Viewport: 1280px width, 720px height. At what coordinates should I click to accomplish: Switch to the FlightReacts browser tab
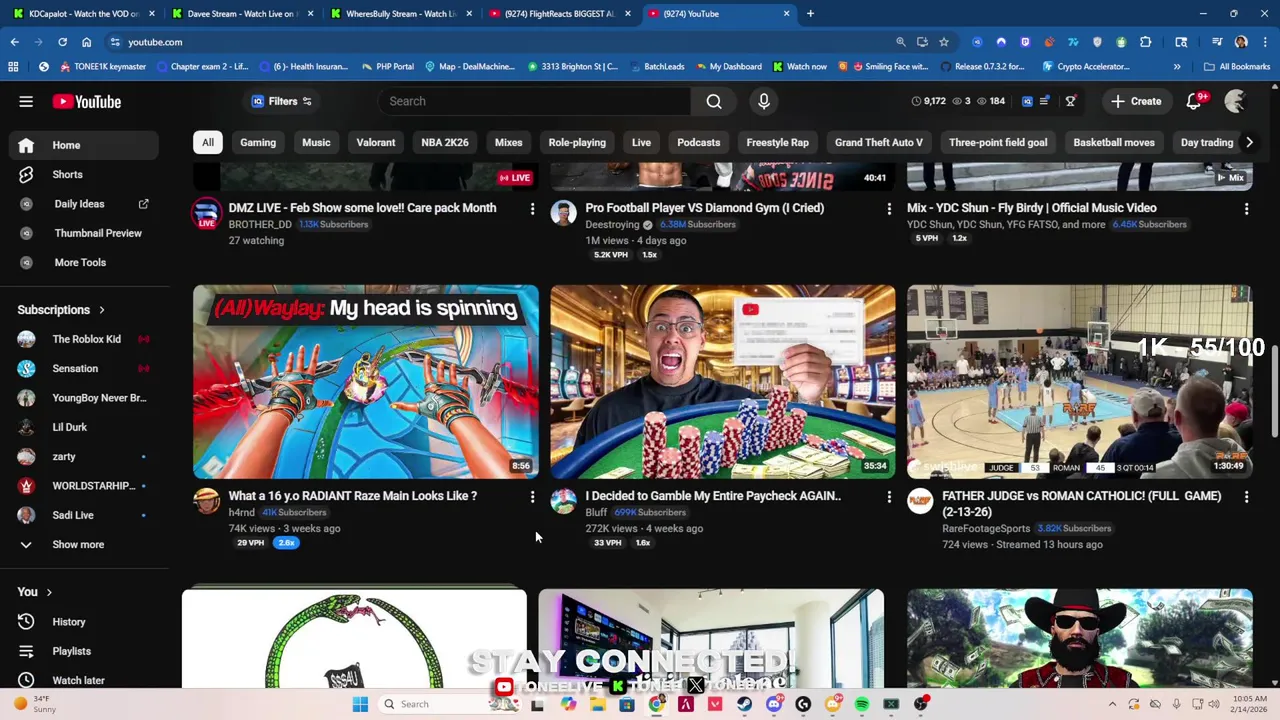(x=558, y=14)
